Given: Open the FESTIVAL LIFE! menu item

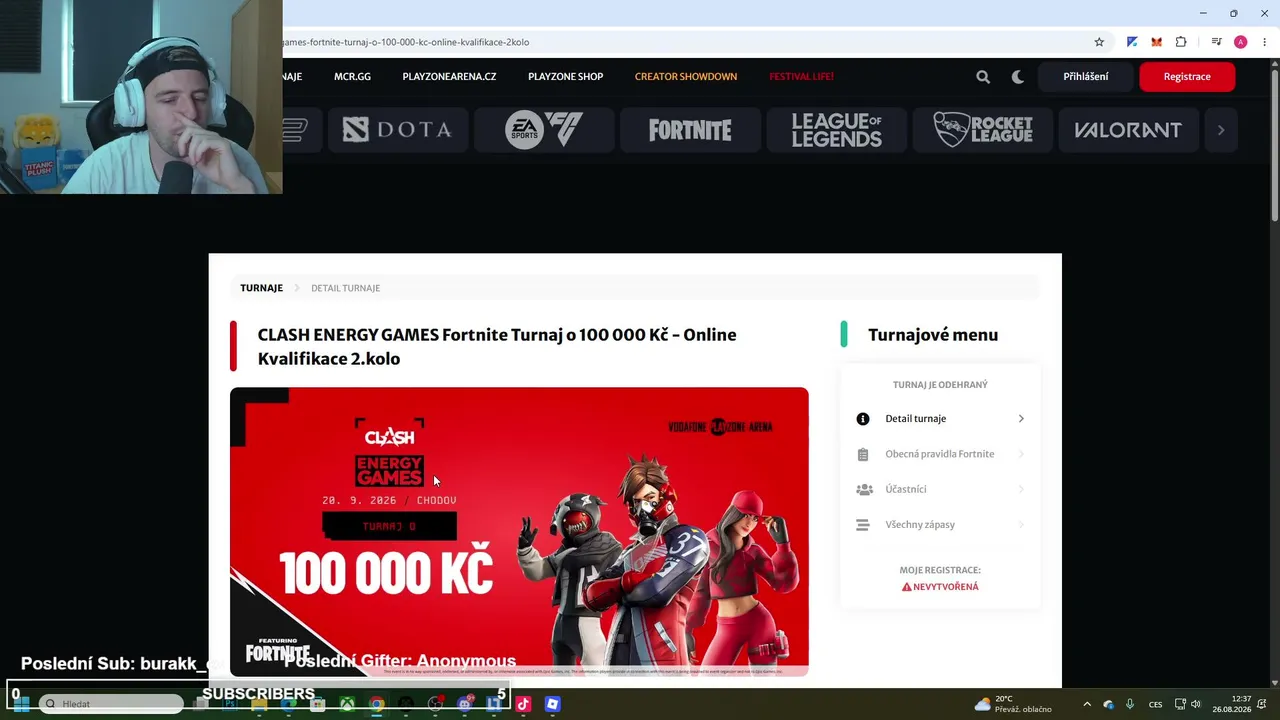Looking at the screenshot, I should (801, 77).
